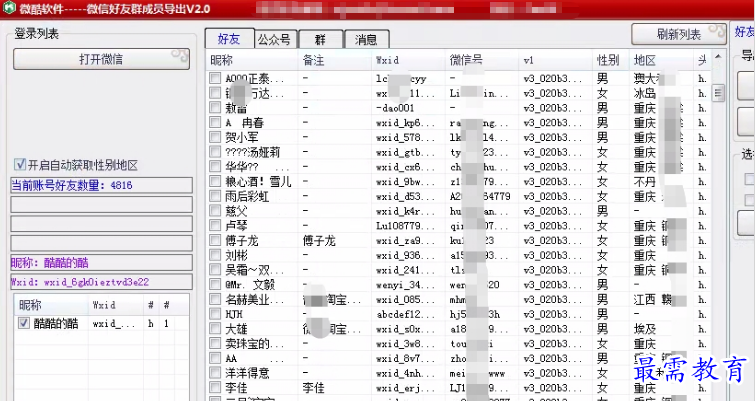Check the box for A000正泰 row
The height and width of the screenshot is (401, 755).
pyautogui.click(x=215, y=78)
